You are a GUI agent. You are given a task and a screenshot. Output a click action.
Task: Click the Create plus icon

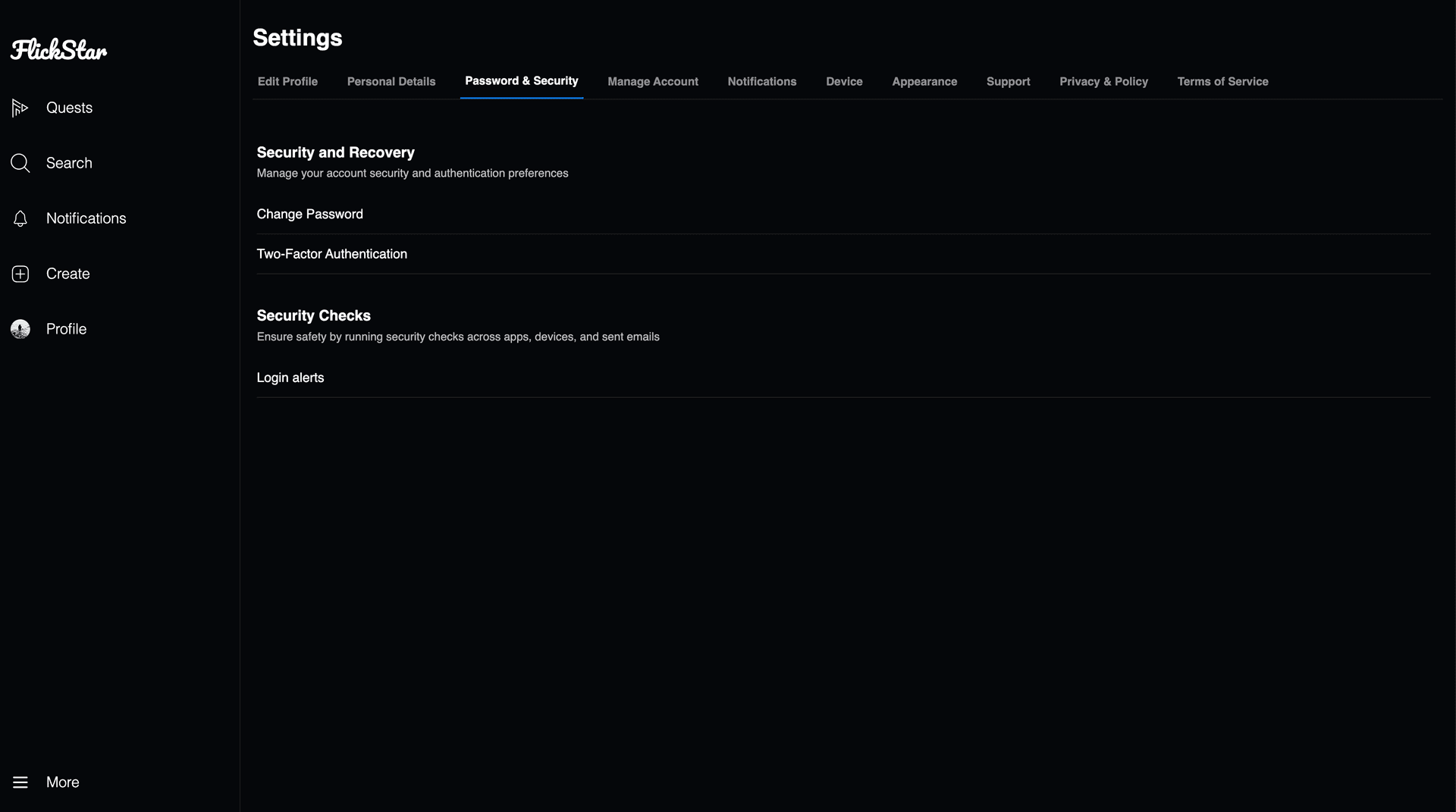pos(20,274)
